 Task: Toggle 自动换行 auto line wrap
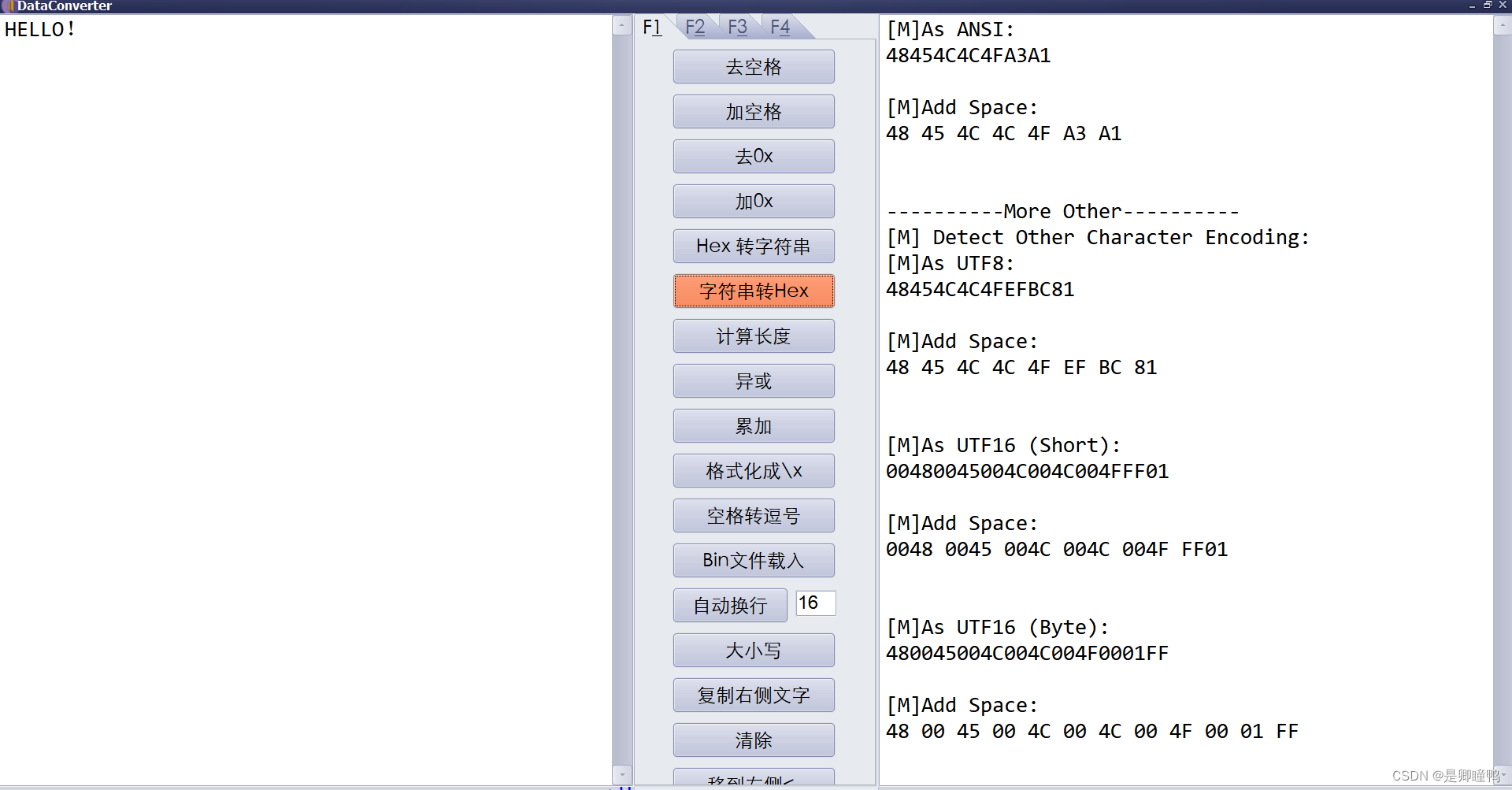[729, 605]
